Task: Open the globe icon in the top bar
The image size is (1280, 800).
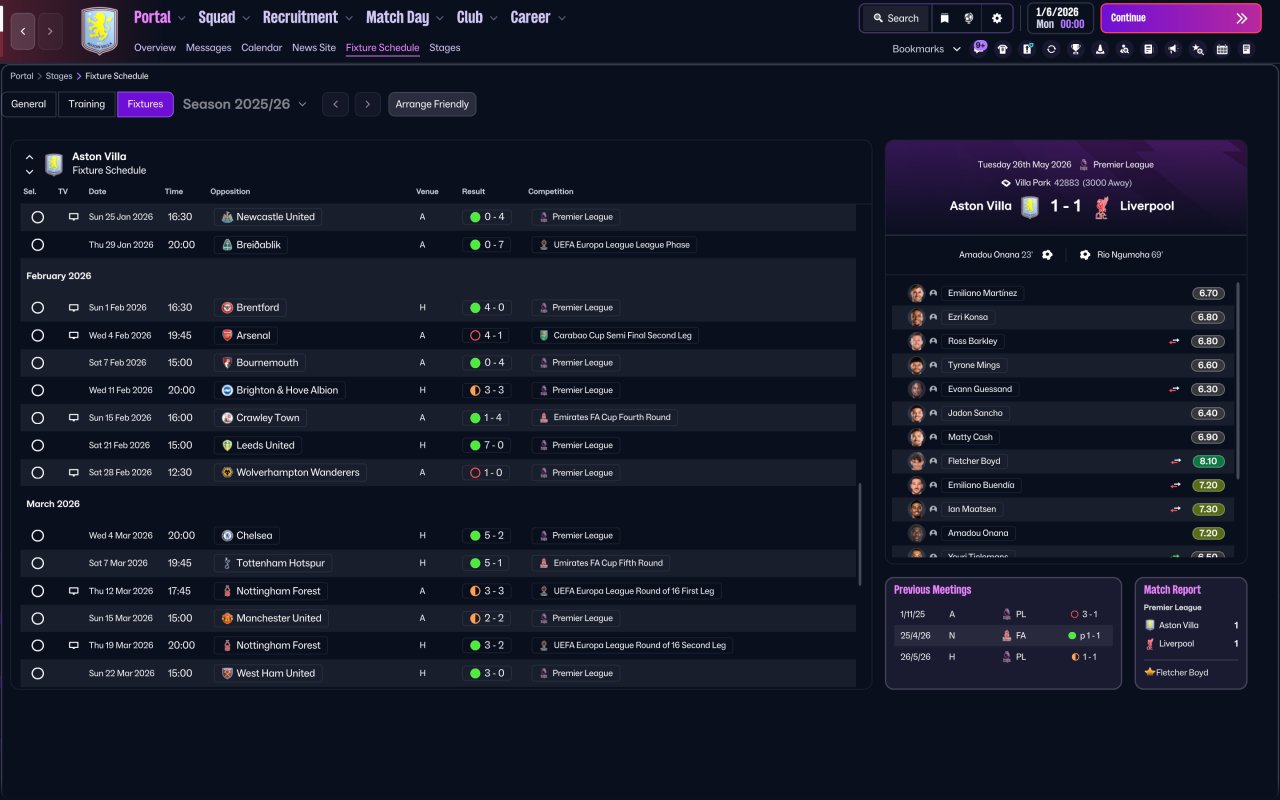Action: pos(970,18)
